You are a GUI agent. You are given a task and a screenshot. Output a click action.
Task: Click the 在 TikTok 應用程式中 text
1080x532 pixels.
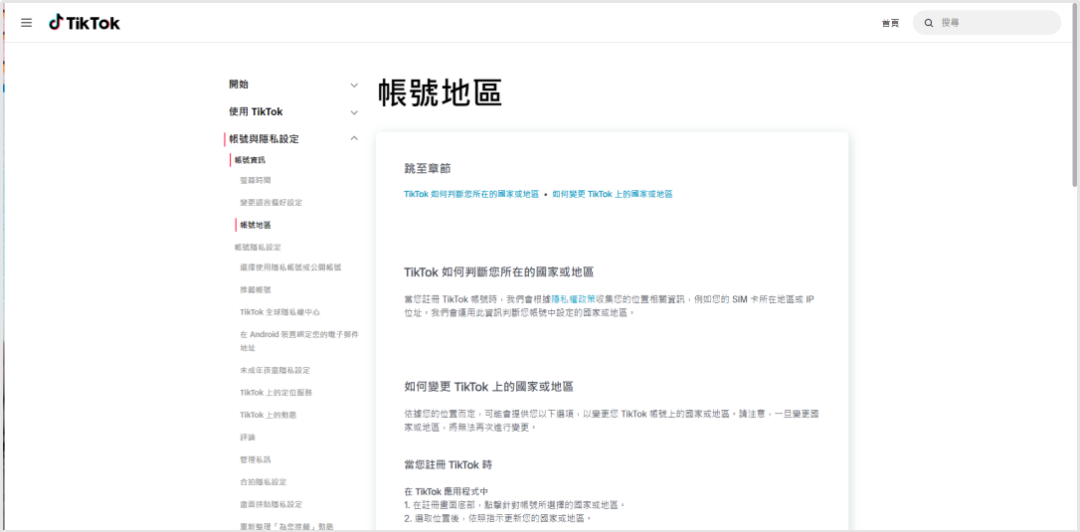[446, 491]
